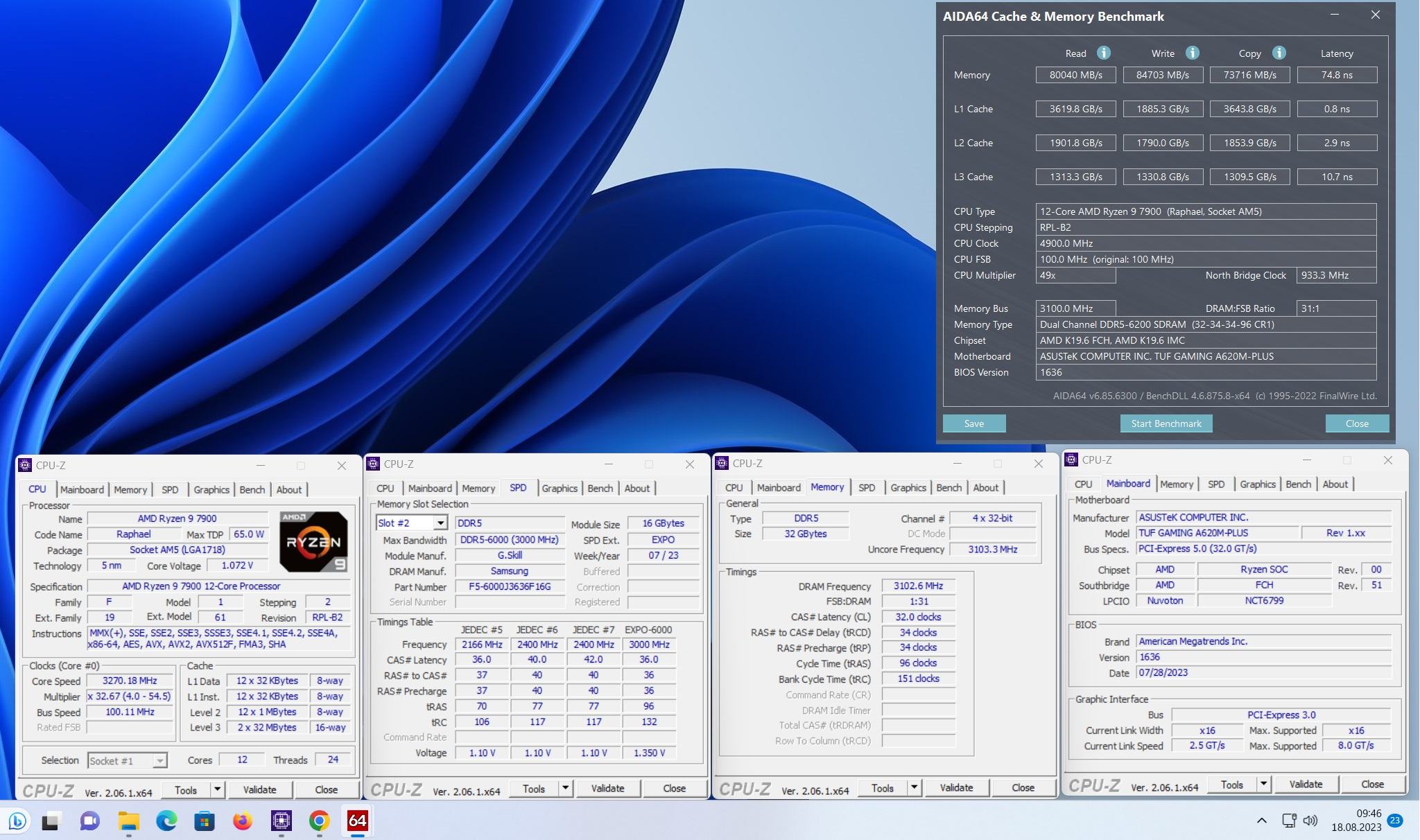Click Tools button in SPD window
This screenshot has height=840, width=1420.
click(534, 788)
